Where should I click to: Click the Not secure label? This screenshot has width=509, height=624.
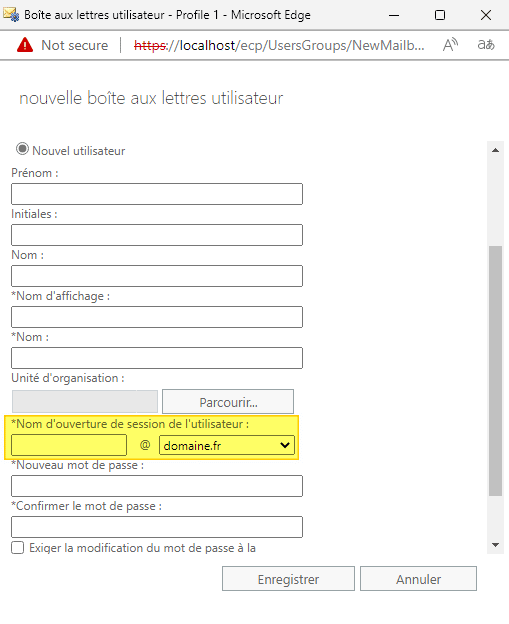(x=75, y=45)
